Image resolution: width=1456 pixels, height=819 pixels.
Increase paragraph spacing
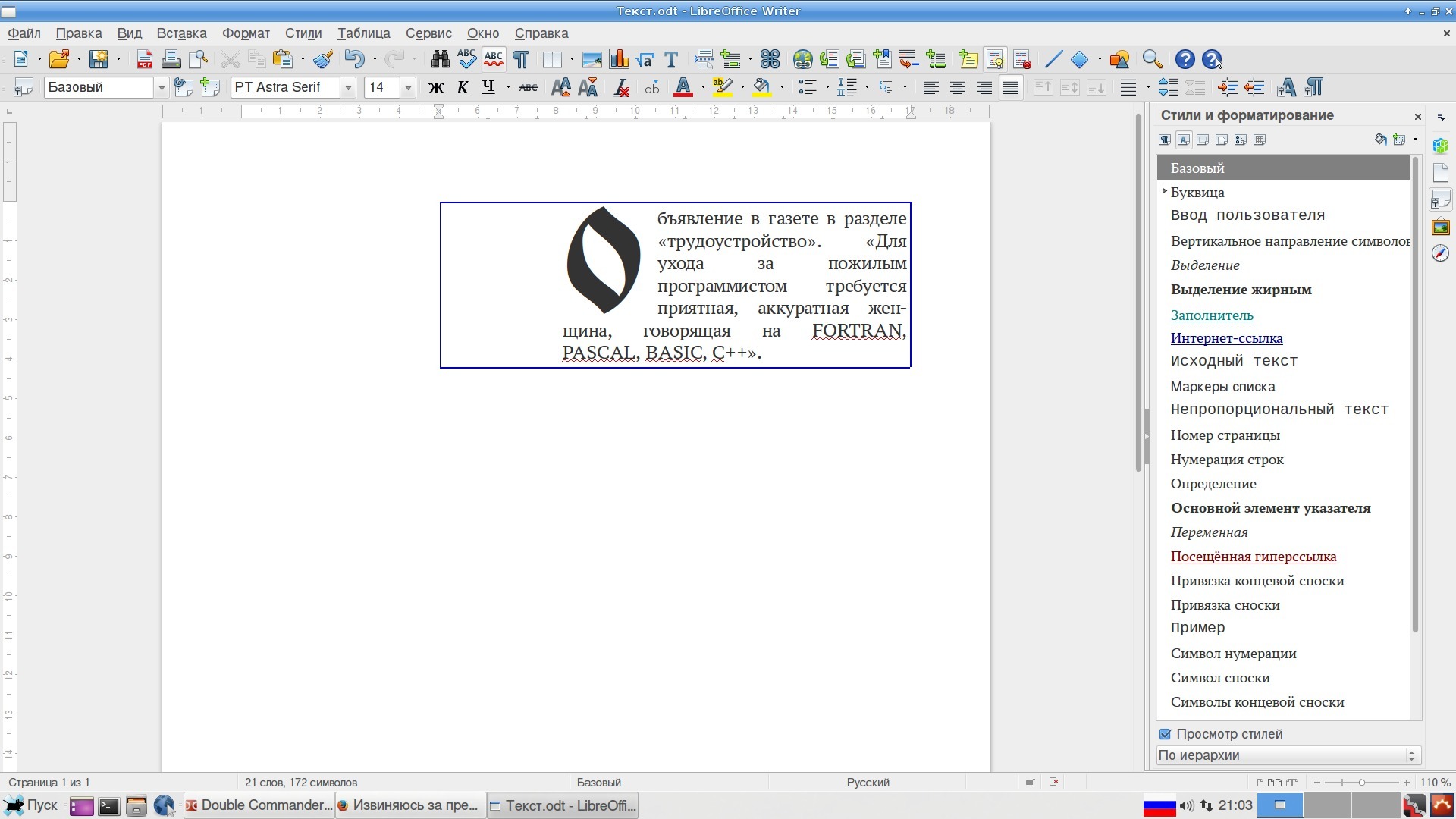click(1168, 87)
